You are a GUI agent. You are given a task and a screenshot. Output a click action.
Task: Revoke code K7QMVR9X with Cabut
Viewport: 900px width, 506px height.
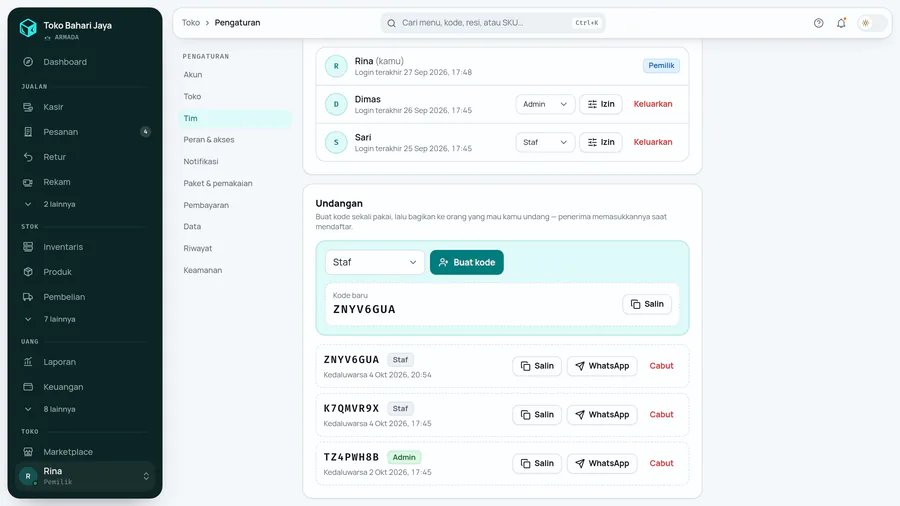[x=661, y=415]
